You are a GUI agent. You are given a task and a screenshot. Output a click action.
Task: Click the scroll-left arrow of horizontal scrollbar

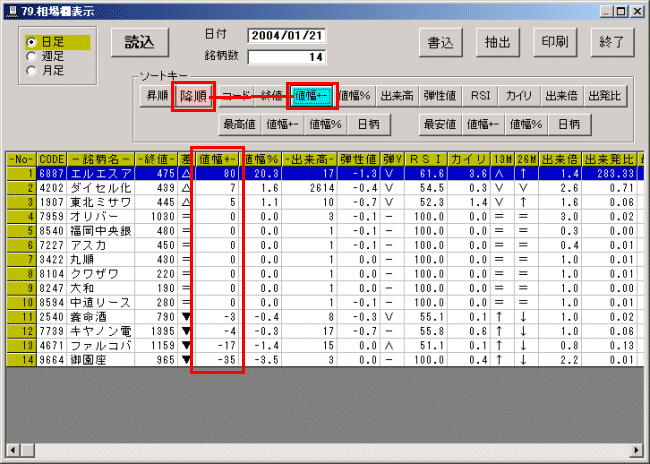tap(13, 450)
